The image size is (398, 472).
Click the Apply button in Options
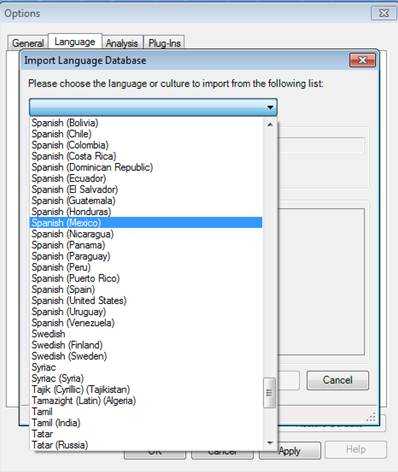290,451
